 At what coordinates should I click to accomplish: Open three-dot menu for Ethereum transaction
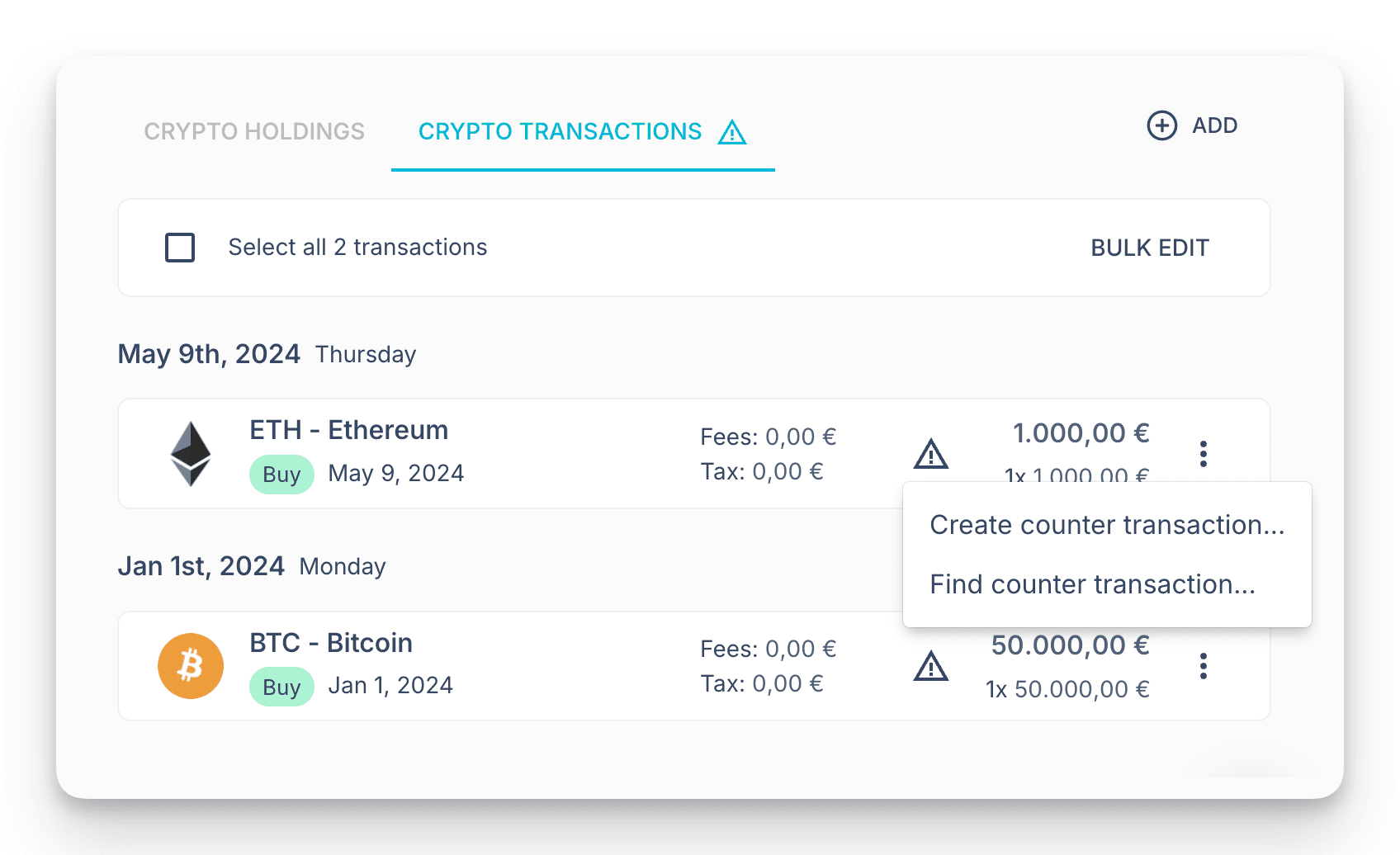coord(1204,454)
